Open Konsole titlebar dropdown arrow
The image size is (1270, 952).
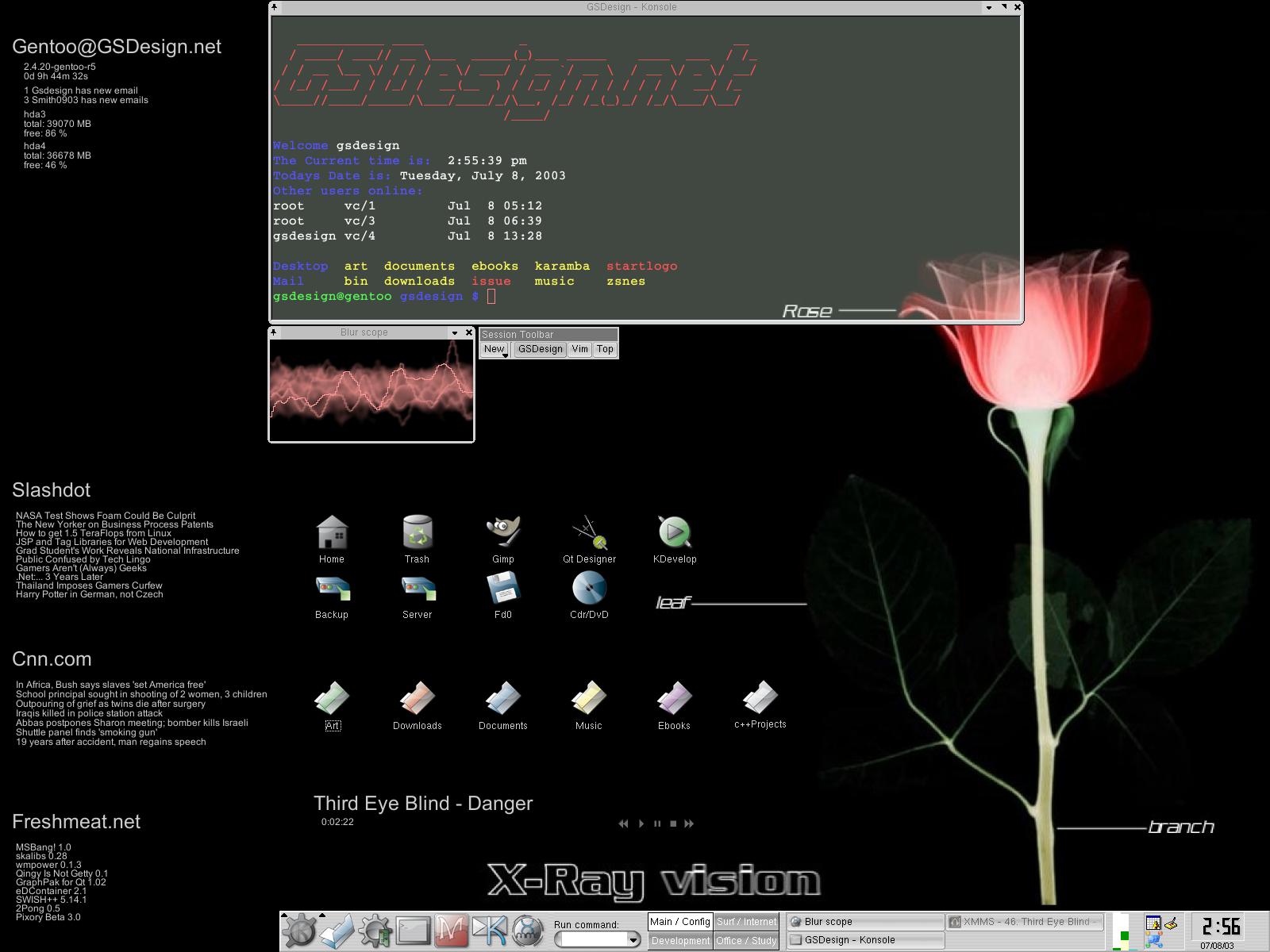[x=989, y=7]
